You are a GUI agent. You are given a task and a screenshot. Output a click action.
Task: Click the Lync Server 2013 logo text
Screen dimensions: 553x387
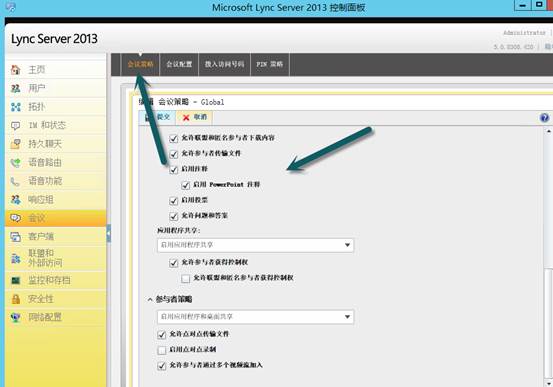coord(54,39)
